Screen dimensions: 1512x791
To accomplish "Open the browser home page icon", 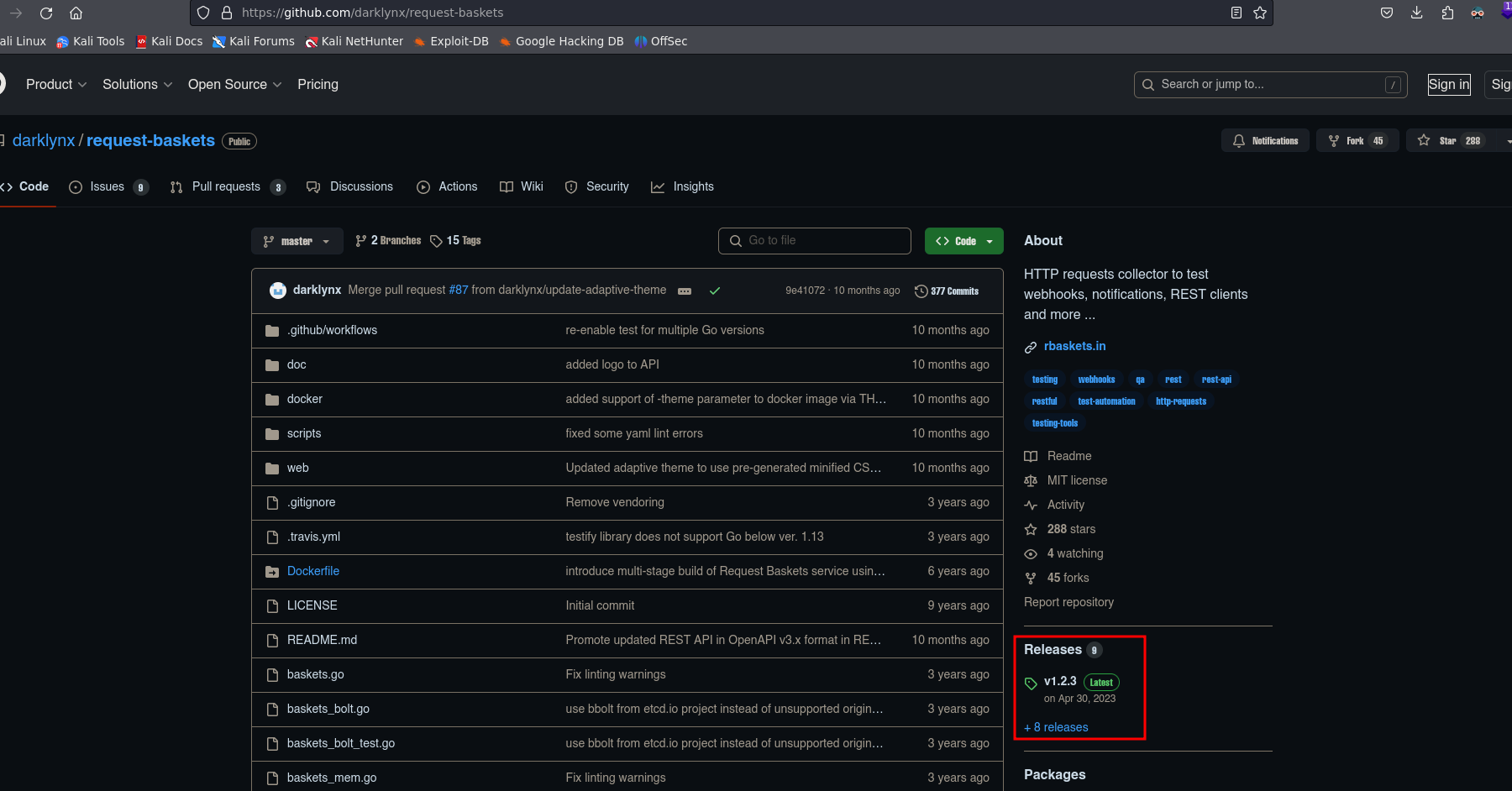I will pyautogui.click(x=76, y=13).
